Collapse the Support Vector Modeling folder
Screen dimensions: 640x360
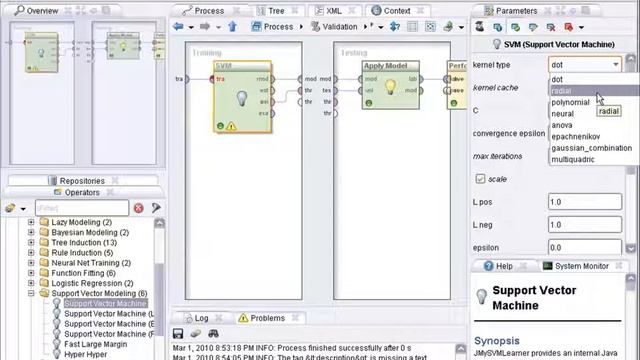click(31, 293)
